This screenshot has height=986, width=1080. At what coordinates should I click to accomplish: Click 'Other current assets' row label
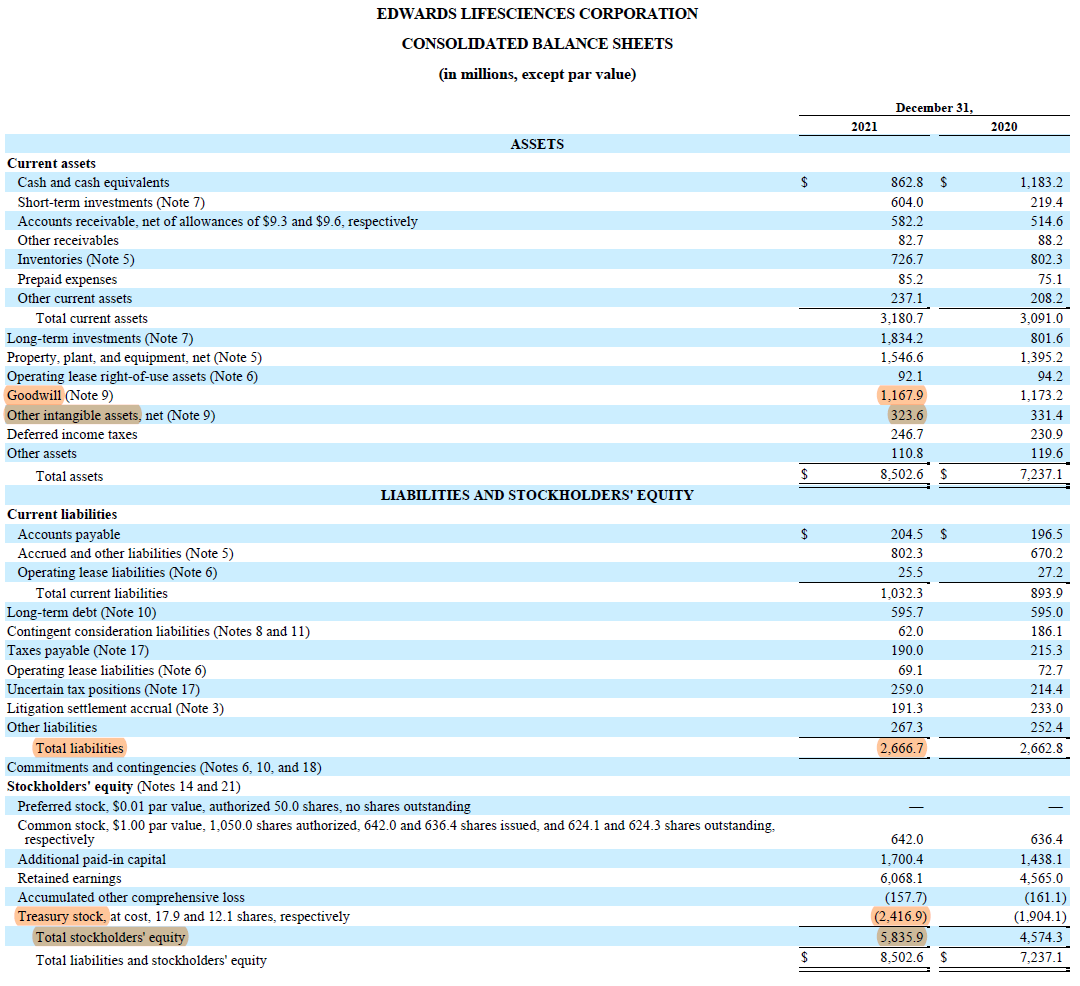[x=74, y=299]
